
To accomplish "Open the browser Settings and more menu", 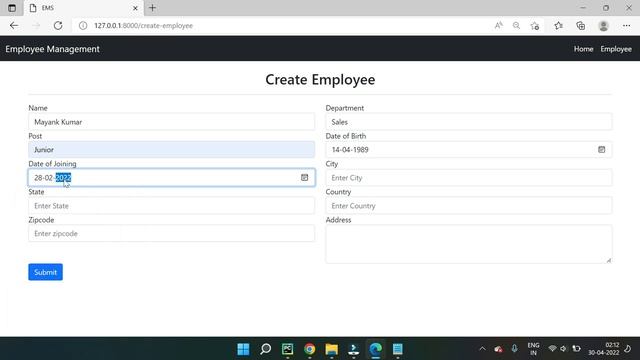I will 627,25.
